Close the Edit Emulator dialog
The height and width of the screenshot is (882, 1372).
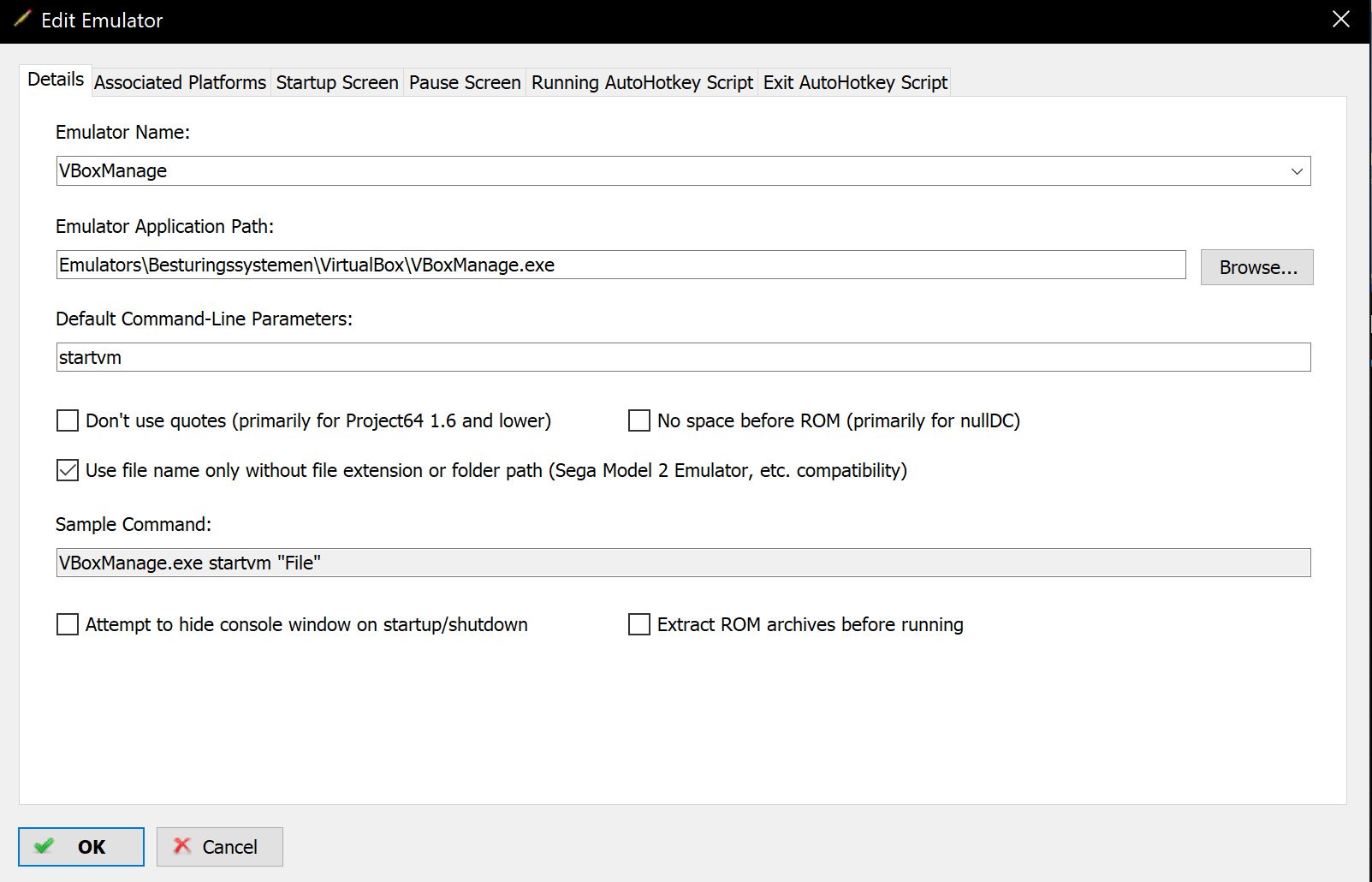(1340, 19)
